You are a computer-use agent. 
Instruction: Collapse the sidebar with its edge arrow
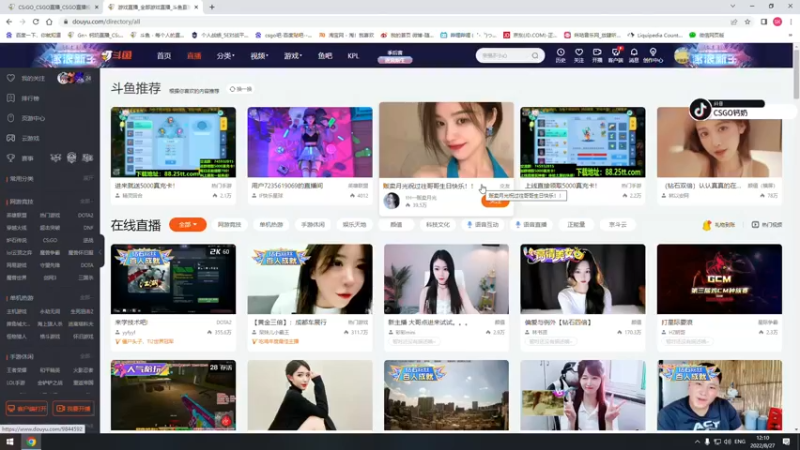pos(102,252)
